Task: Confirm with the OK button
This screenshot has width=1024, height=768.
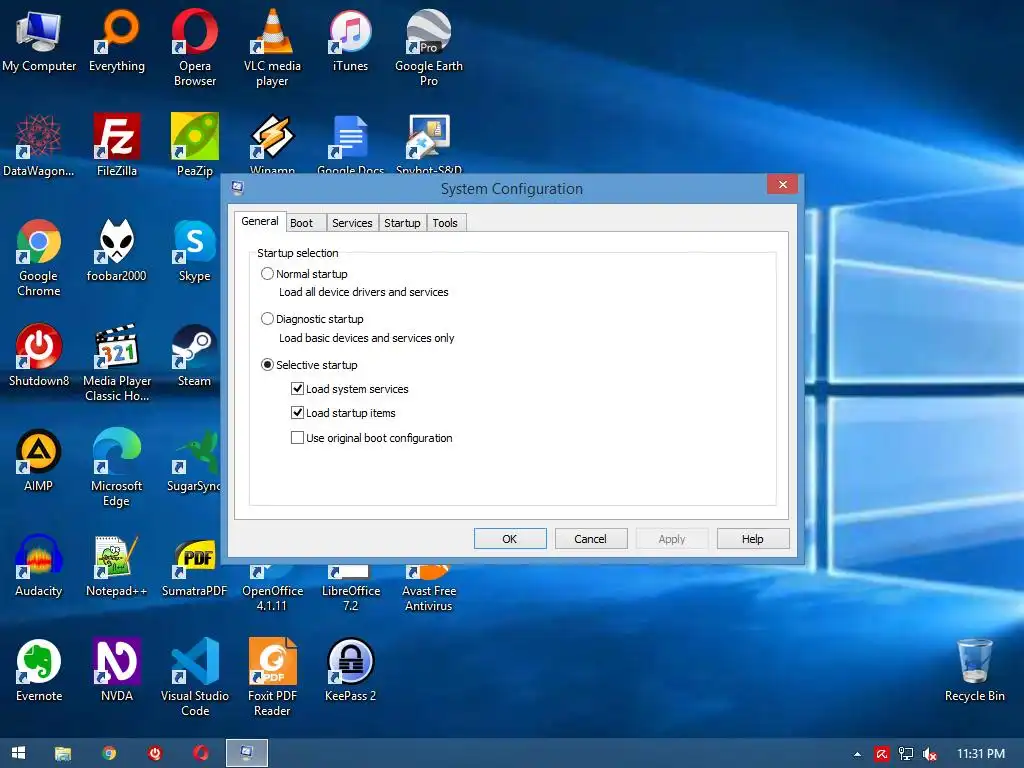Action: pos(510,539)
